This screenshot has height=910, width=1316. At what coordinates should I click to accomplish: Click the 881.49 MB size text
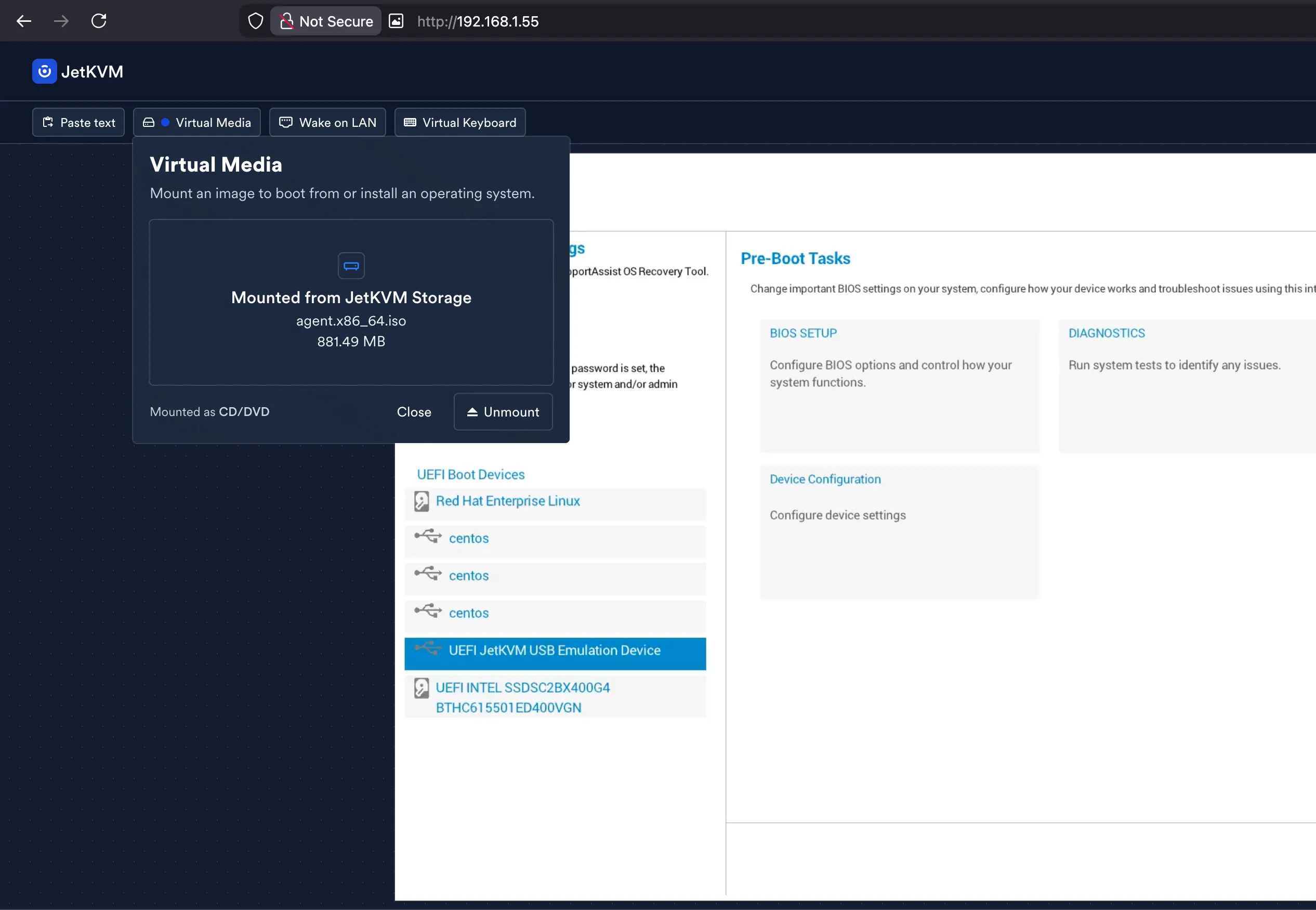point(351,342)
